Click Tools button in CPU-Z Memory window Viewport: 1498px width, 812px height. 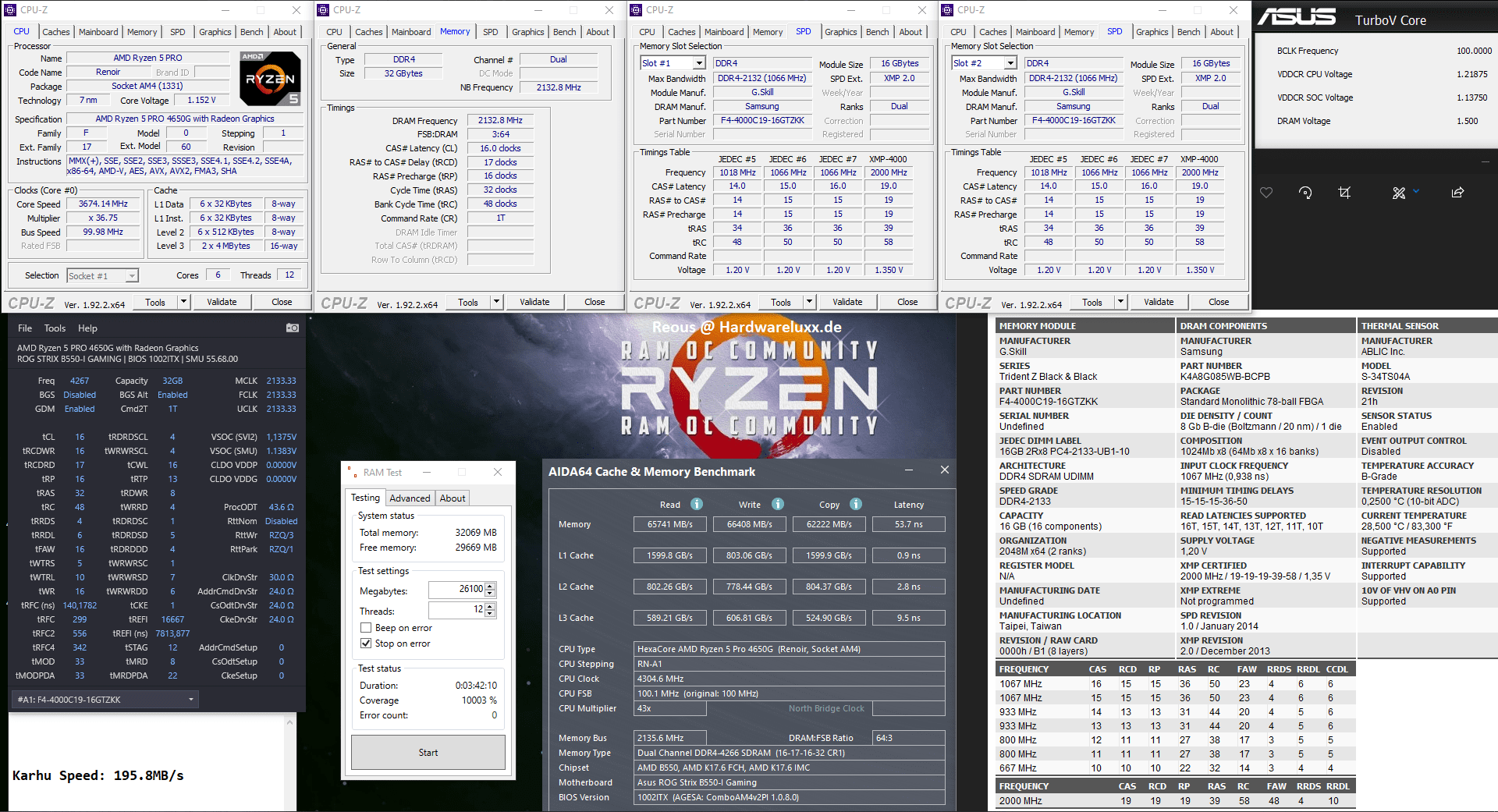point(468,302)
